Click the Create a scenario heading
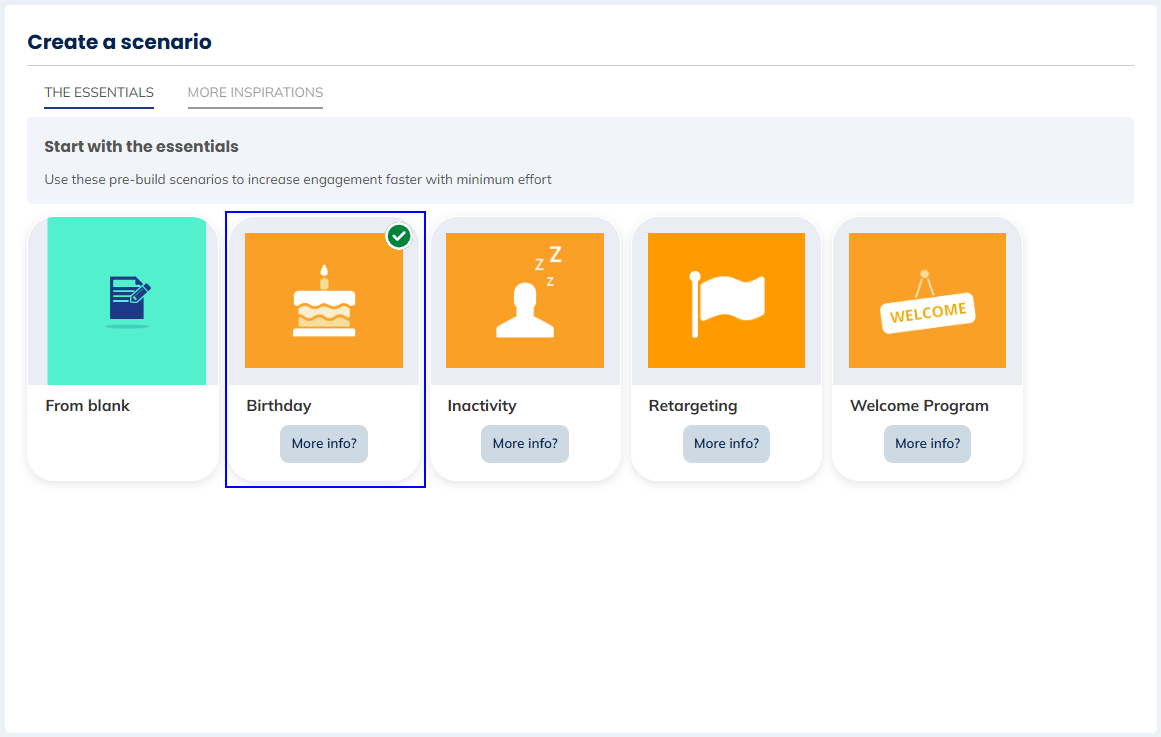The width and height of the screenshot is (1161, 737). tap(119, 42)
